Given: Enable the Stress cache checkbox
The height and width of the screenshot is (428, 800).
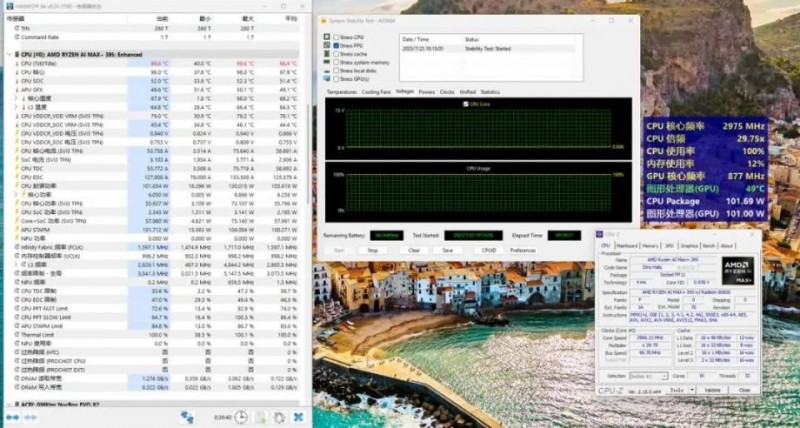Looking at the screenshot, I should (336, 54).
